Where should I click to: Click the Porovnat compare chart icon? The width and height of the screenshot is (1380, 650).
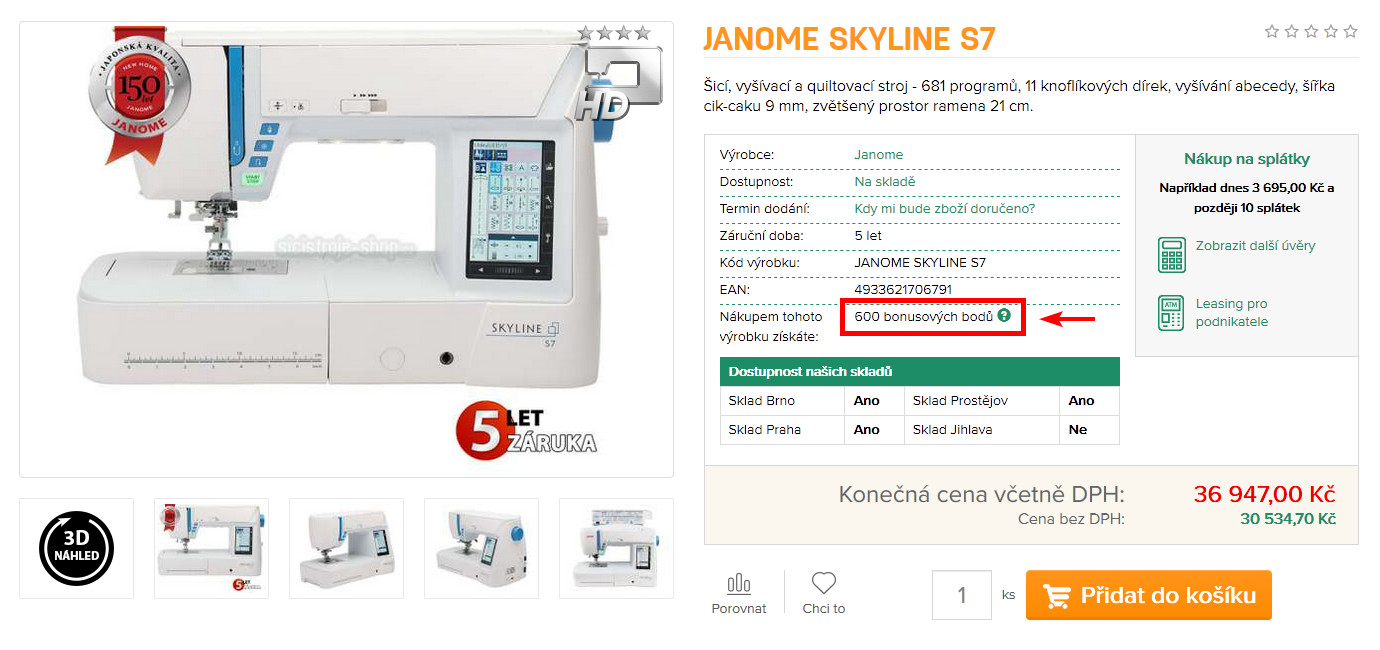coord(739,583)
